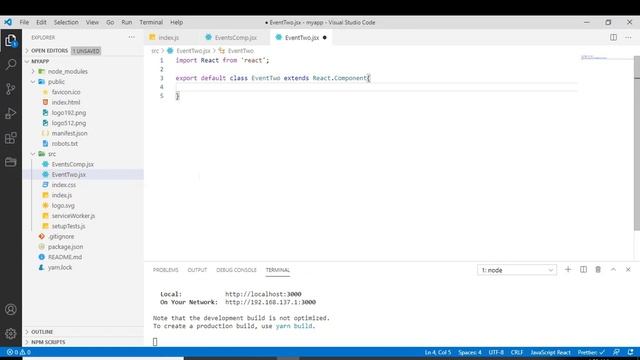The width and height of the screenshot is (640, 360).
Task: Switch to the Output panel tab
Action: click(x=197, y=270)
